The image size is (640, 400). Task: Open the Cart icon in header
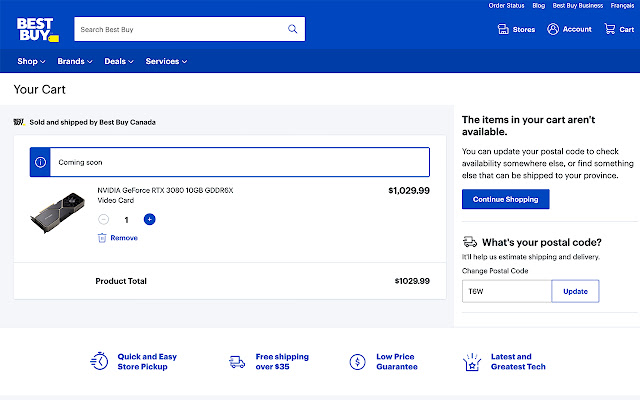[610, 29]
